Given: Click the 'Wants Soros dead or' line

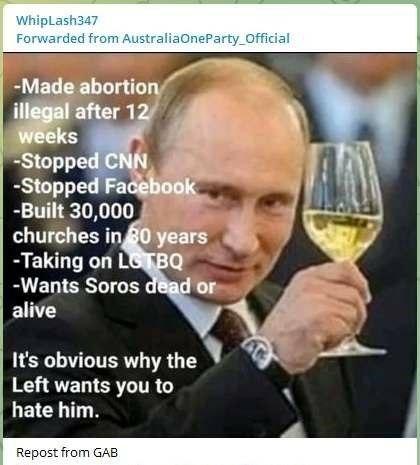Looking at the screenshot, I should click(114, 286).
